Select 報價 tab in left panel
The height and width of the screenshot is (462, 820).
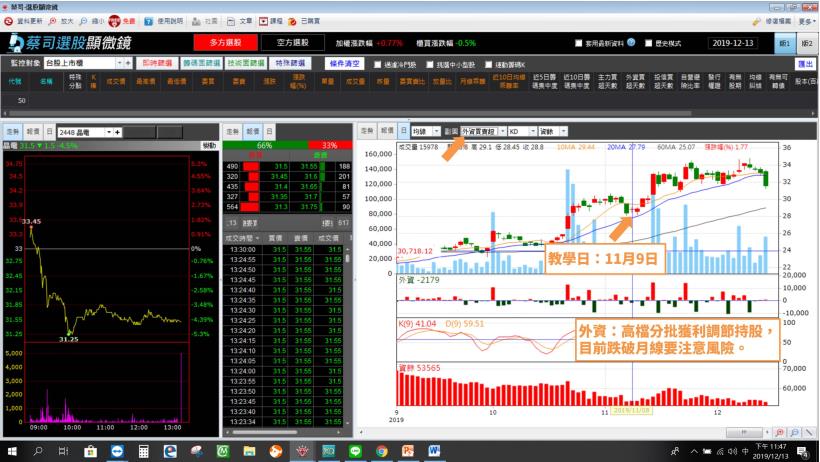(33, 132)
